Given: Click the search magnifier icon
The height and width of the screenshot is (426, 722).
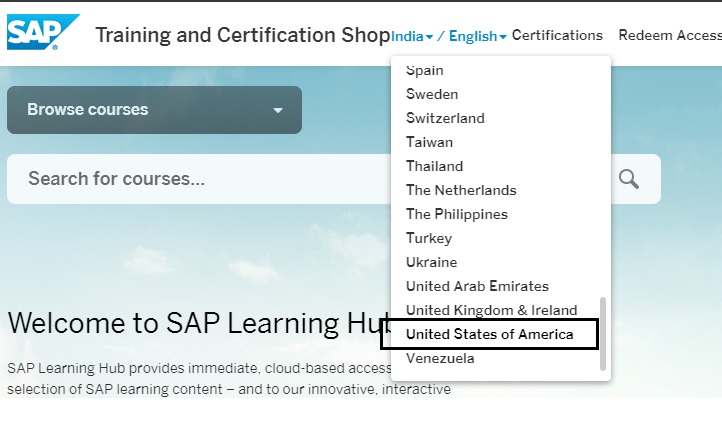Looking at the screenshot, I should 628,179.
